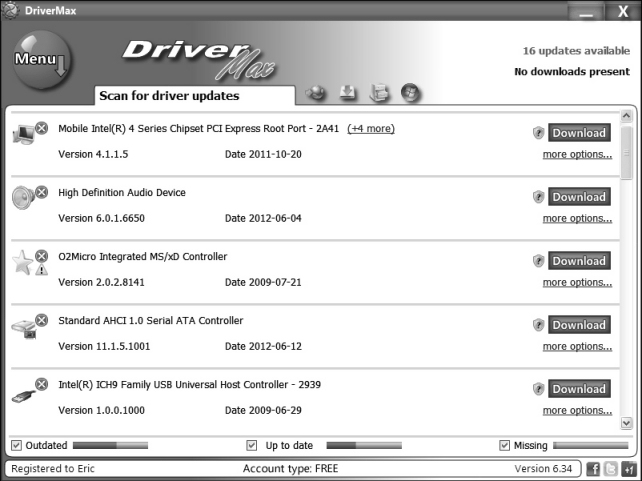Click the Registered to Eric status text
642x481 pixels.
coord(53,469)
